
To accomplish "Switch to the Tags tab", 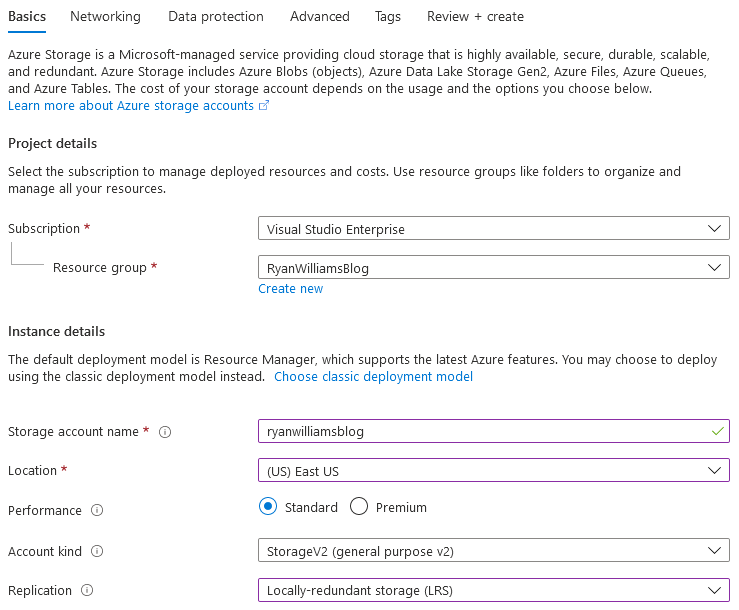I will [x=387, y=16].
